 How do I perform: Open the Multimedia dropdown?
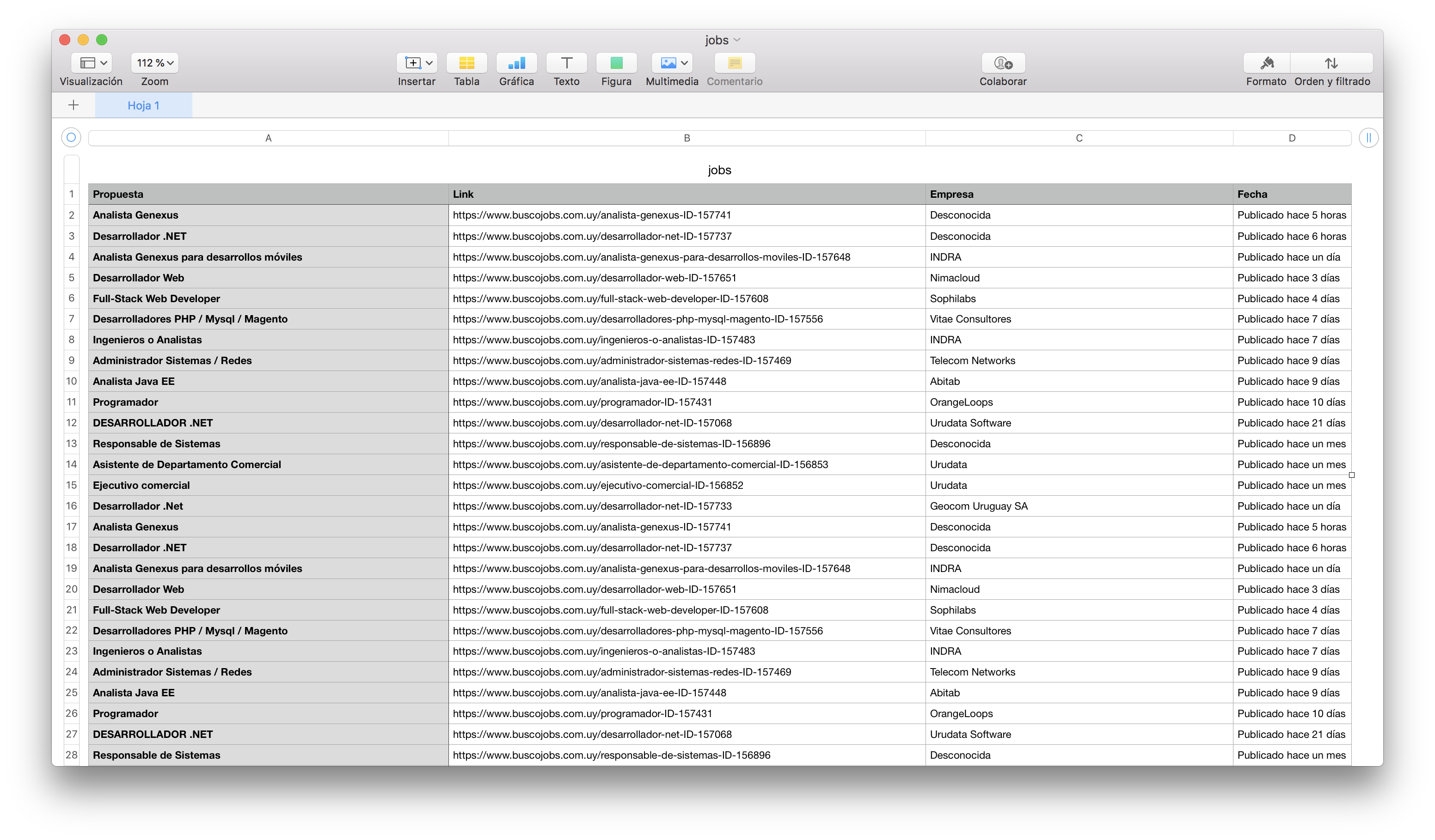point(672,62)
